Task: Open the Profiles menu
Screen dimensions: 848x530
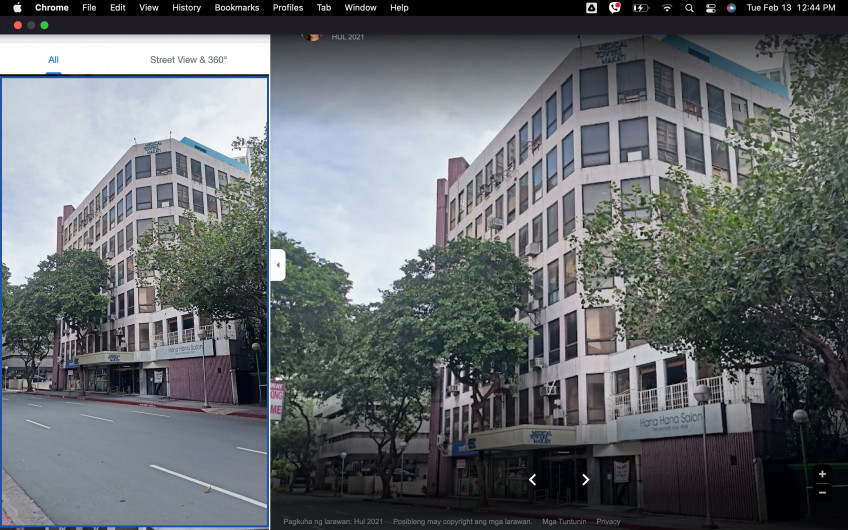Action: point(288,7)
